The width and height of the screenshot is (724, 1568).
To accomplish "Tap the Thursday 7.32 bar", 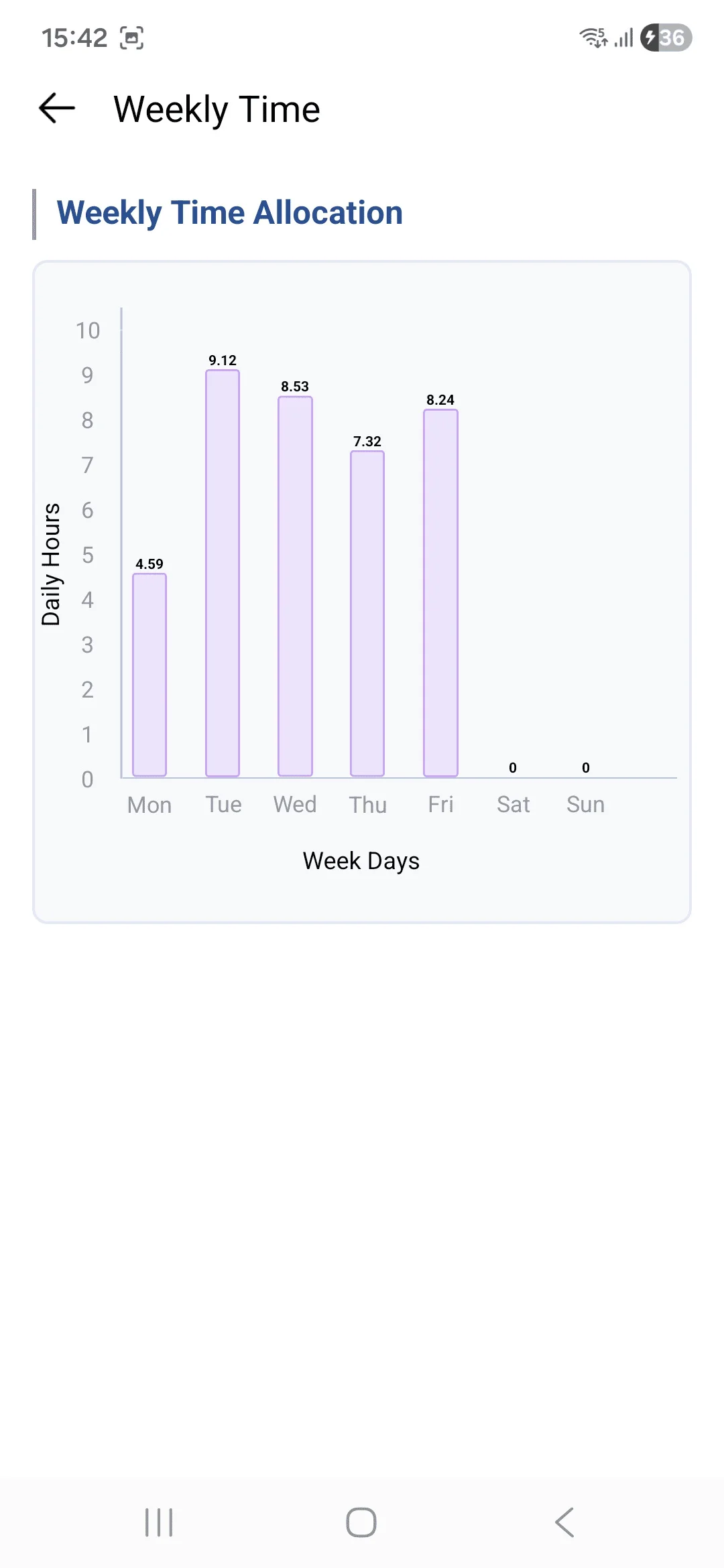I will 367,613.
